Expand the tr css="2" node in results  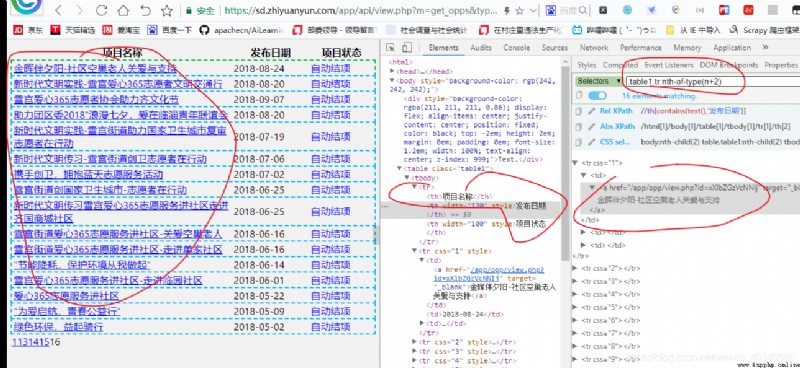576,267
